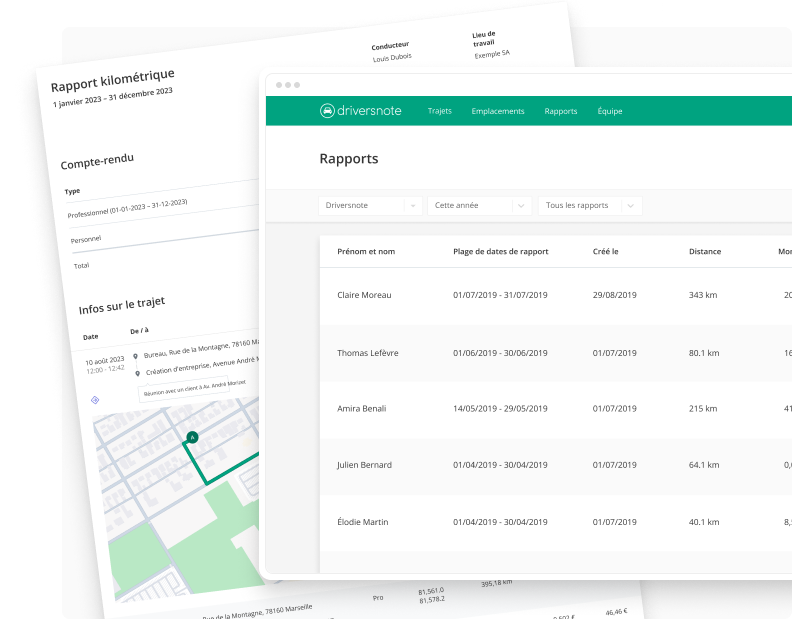Open the Tous les rapports dropdown
Viewport: 792px width, 620px height.
tap(589, 205)
